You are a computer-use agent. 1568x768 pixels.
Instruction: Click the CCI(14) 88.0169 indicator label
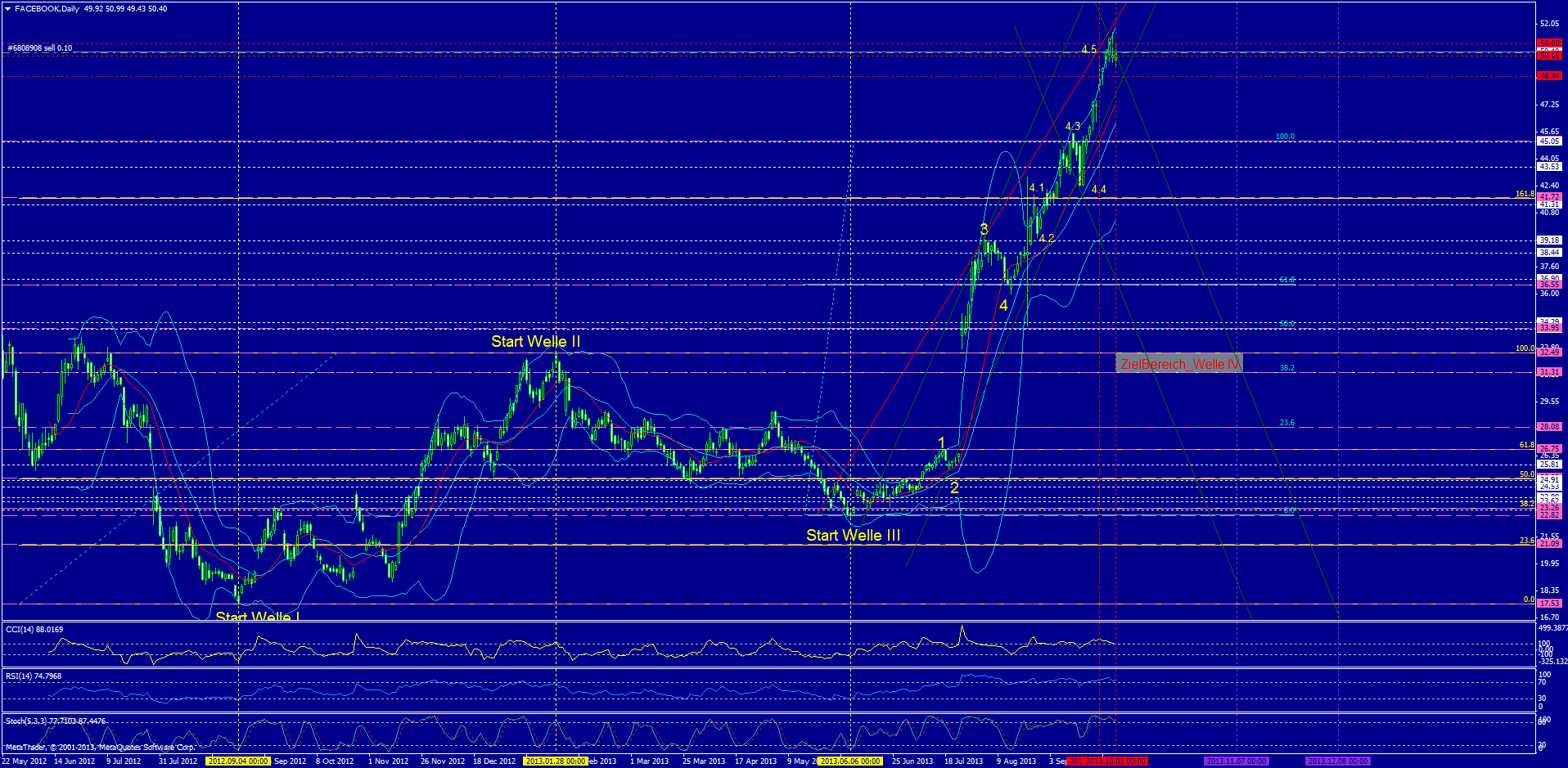(x=34, y=629)
